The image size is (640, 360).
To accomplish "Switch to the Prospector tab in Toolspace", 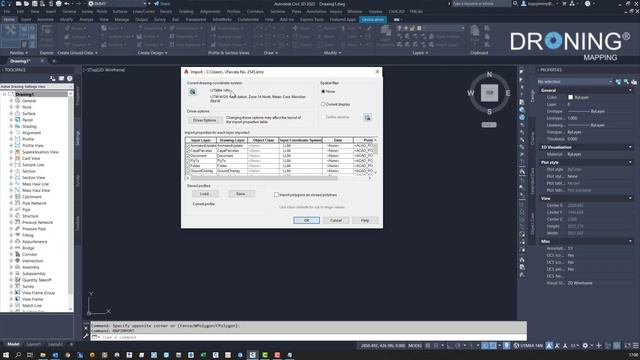I will [x=78, y=95].
